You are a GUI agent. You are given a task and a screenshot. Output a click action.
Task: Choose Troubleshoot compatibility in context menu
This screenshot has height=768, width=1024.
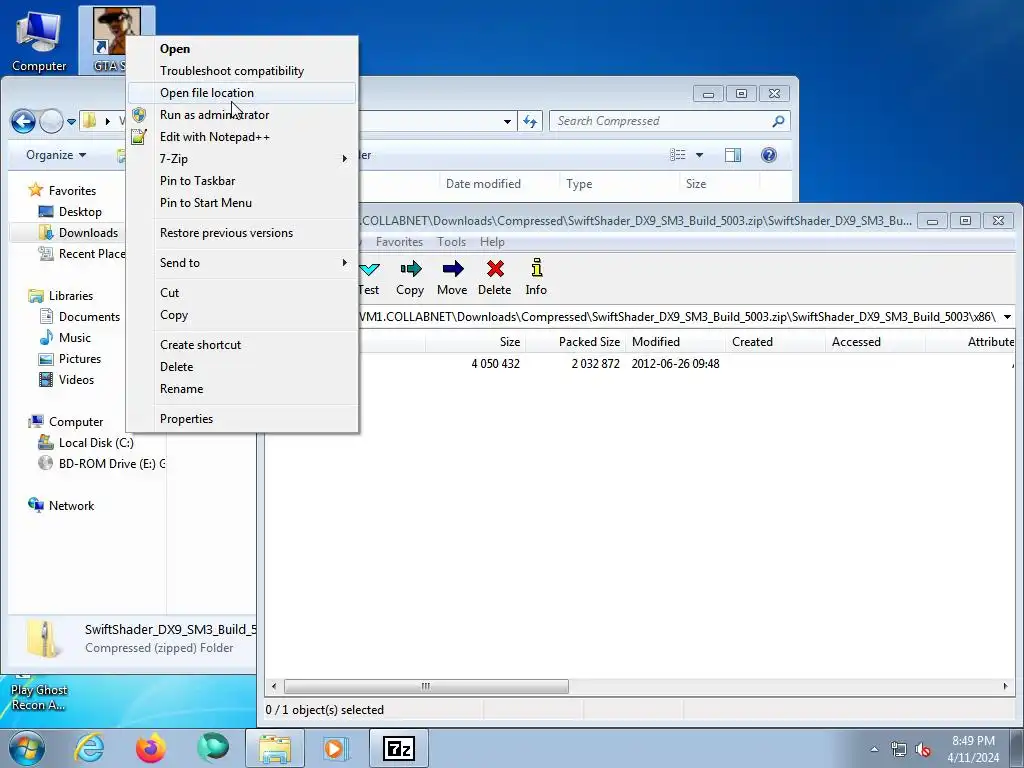242,71
